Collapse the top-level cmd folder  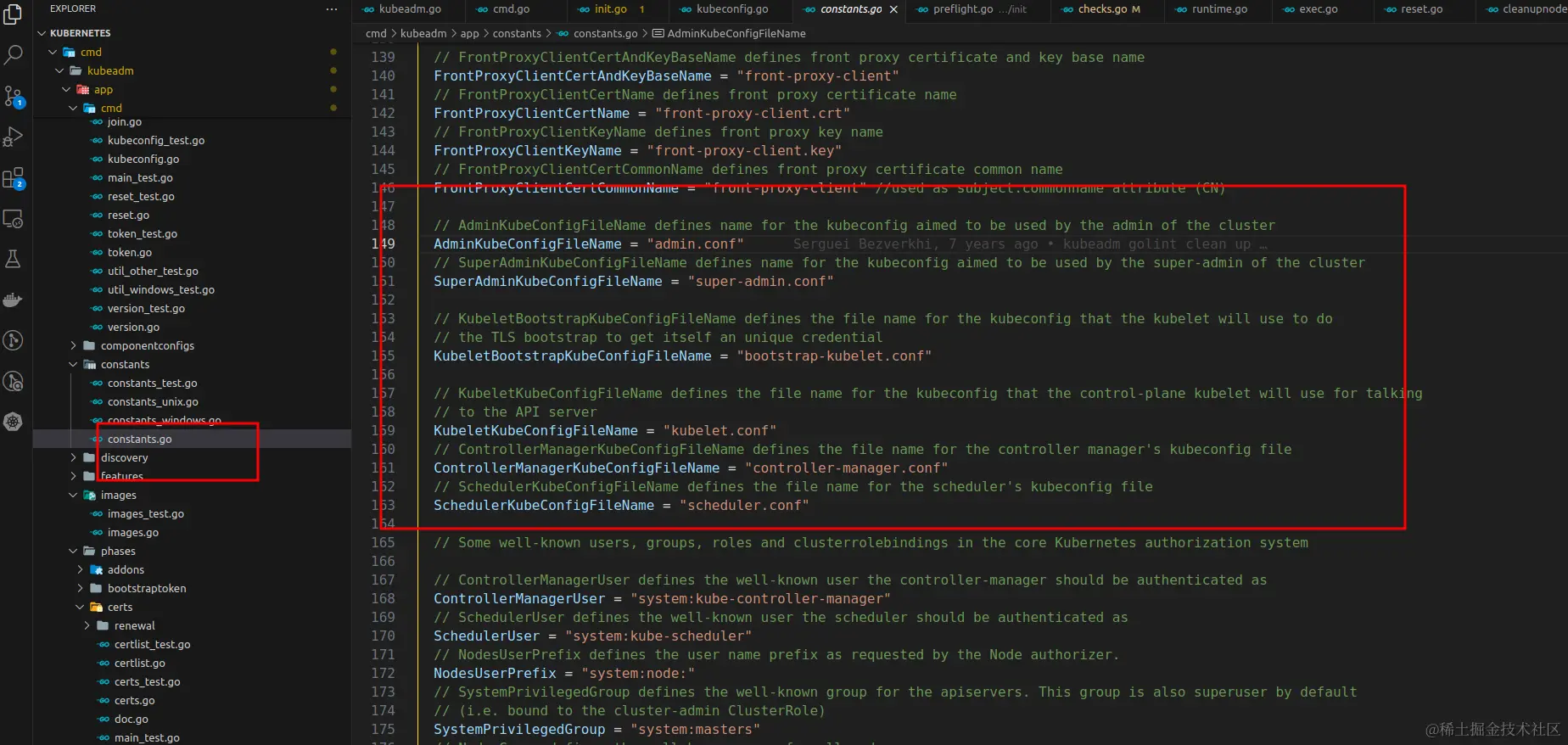[91, 52]
